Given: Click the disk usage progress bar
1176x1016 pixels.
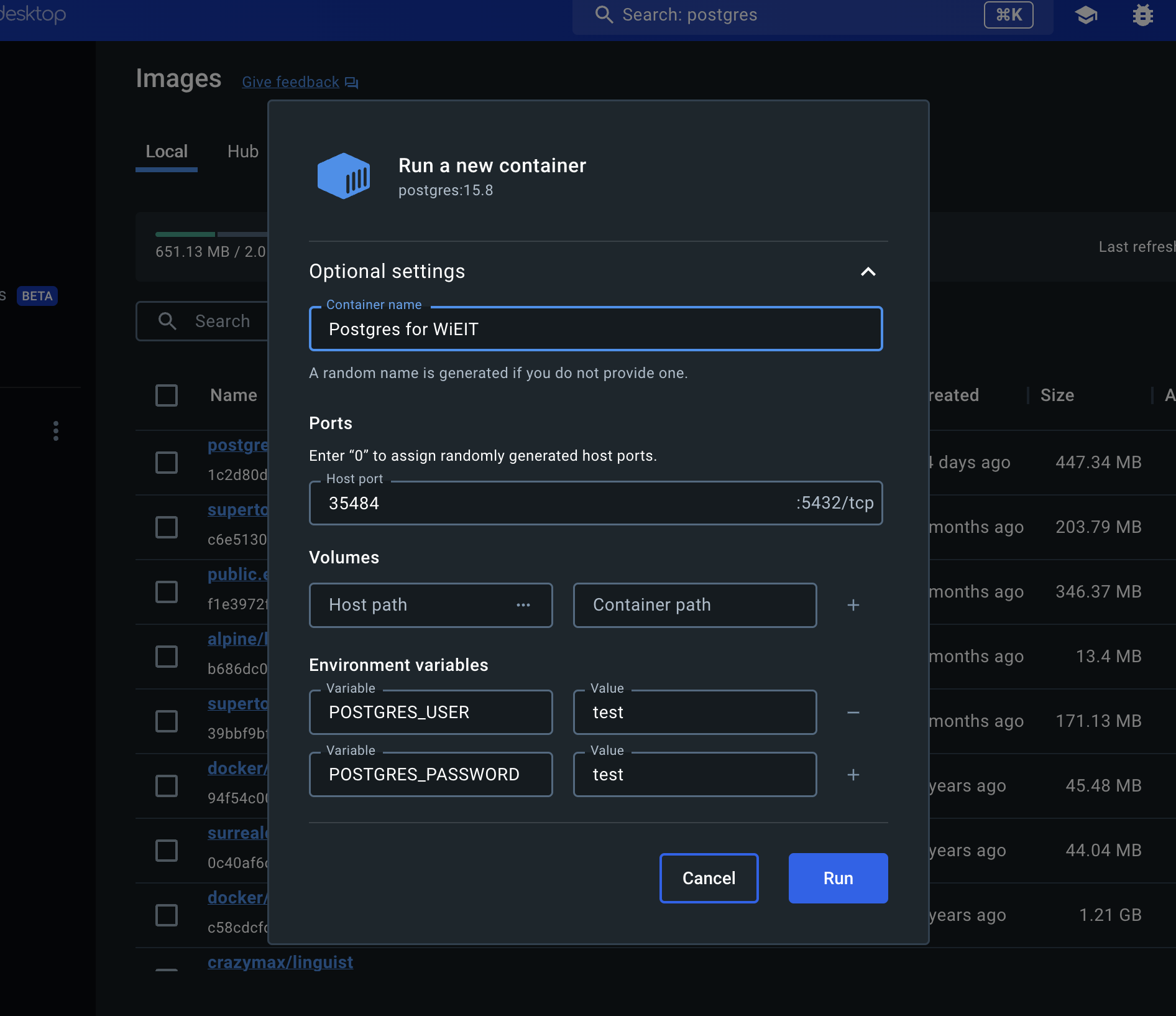Looking at the screenshot, I should coord(211,234).
